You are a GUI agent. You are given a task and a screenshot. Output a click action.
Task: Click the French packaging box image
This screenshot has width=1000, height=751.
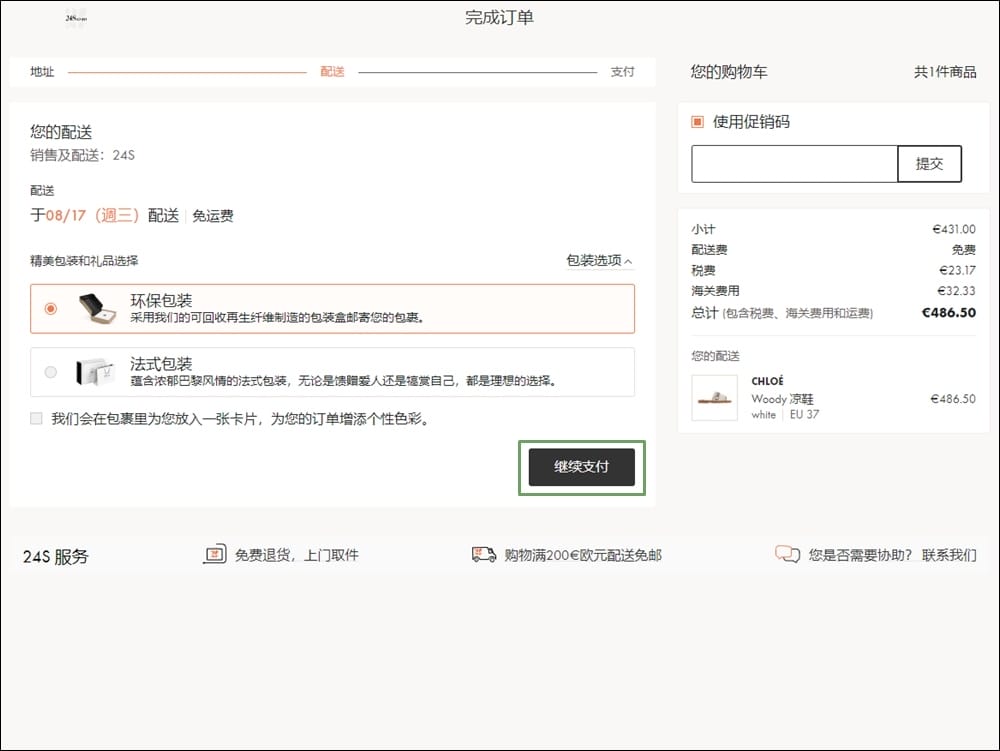pyautogui.click(x=96, y=372)
